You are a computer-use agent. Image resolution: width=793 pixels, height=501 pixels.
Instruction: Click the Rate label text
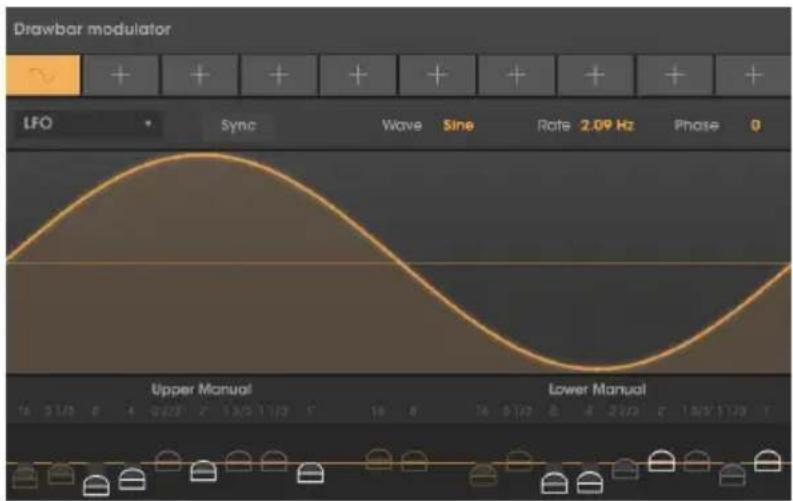pyautogui.click(x=553, y=125)
